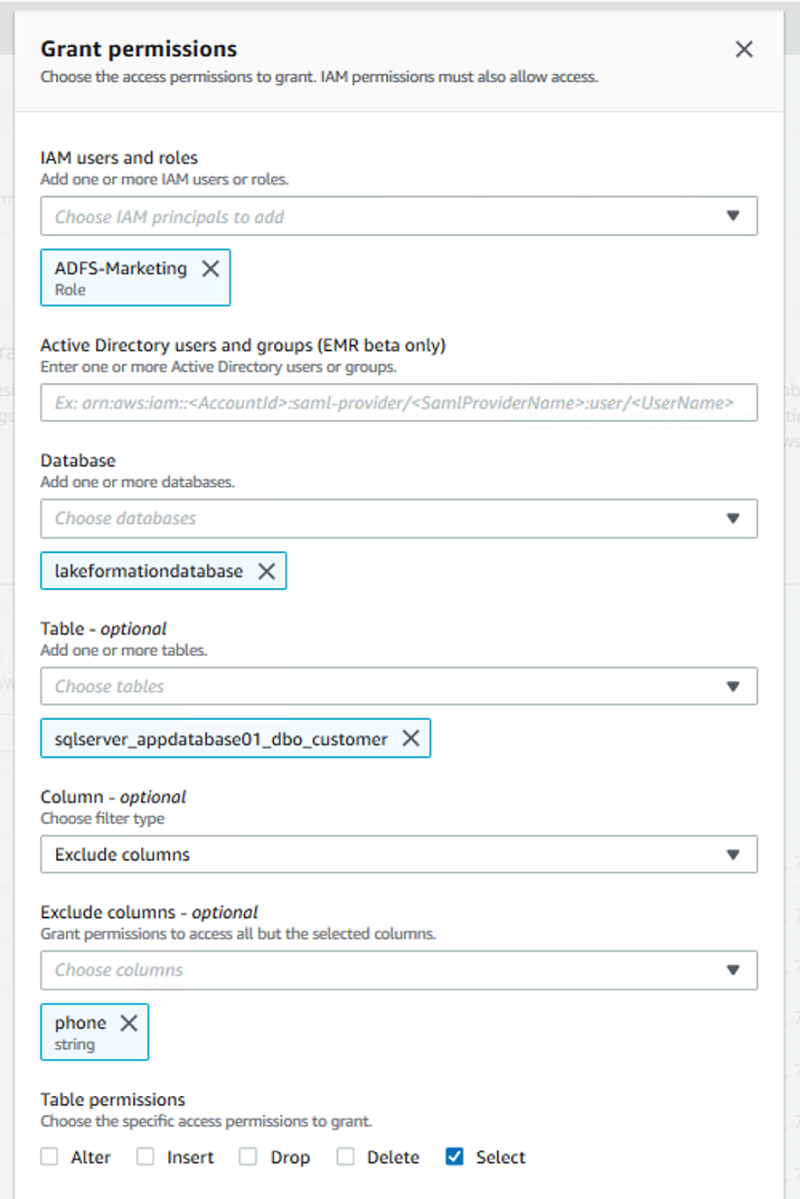Enable the Delete table permission
Viewport: 800px width, 1199px height.
[346, 1157]
